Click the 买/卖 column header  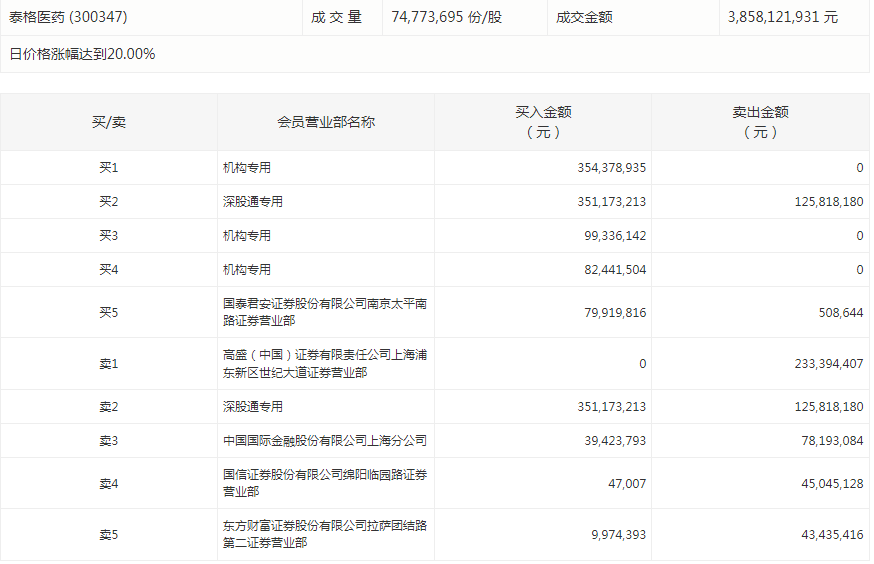click(109, 122)
